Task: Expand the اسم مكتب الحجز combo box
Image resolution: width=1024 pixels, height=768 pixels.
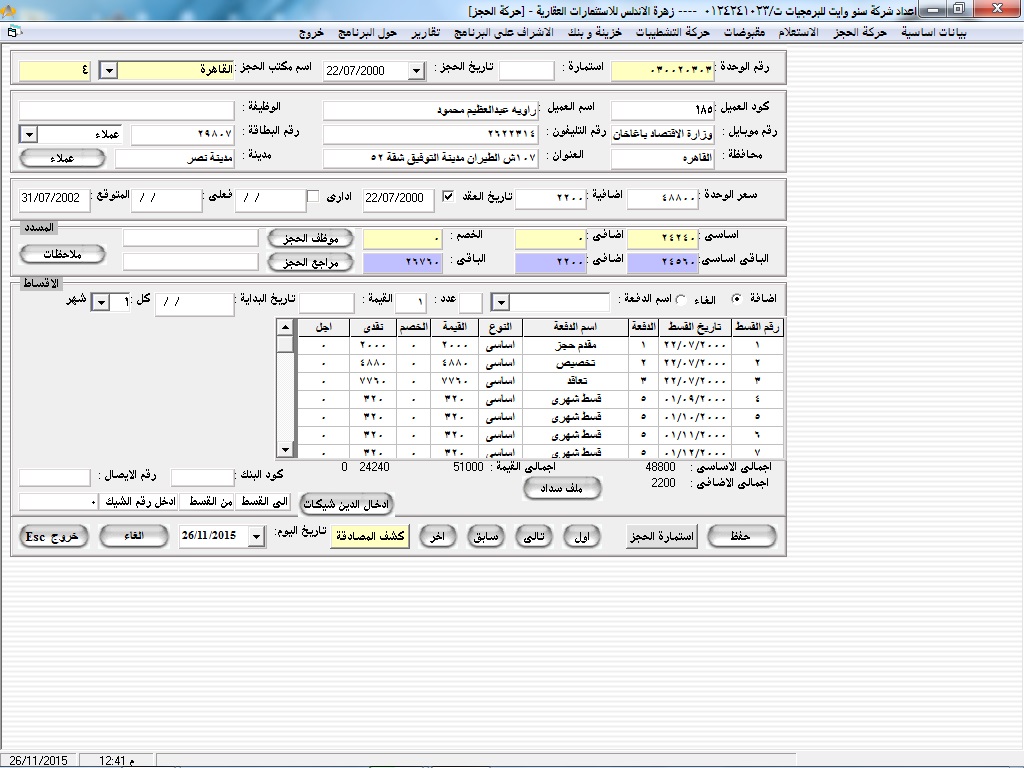Action: [109, 71]
